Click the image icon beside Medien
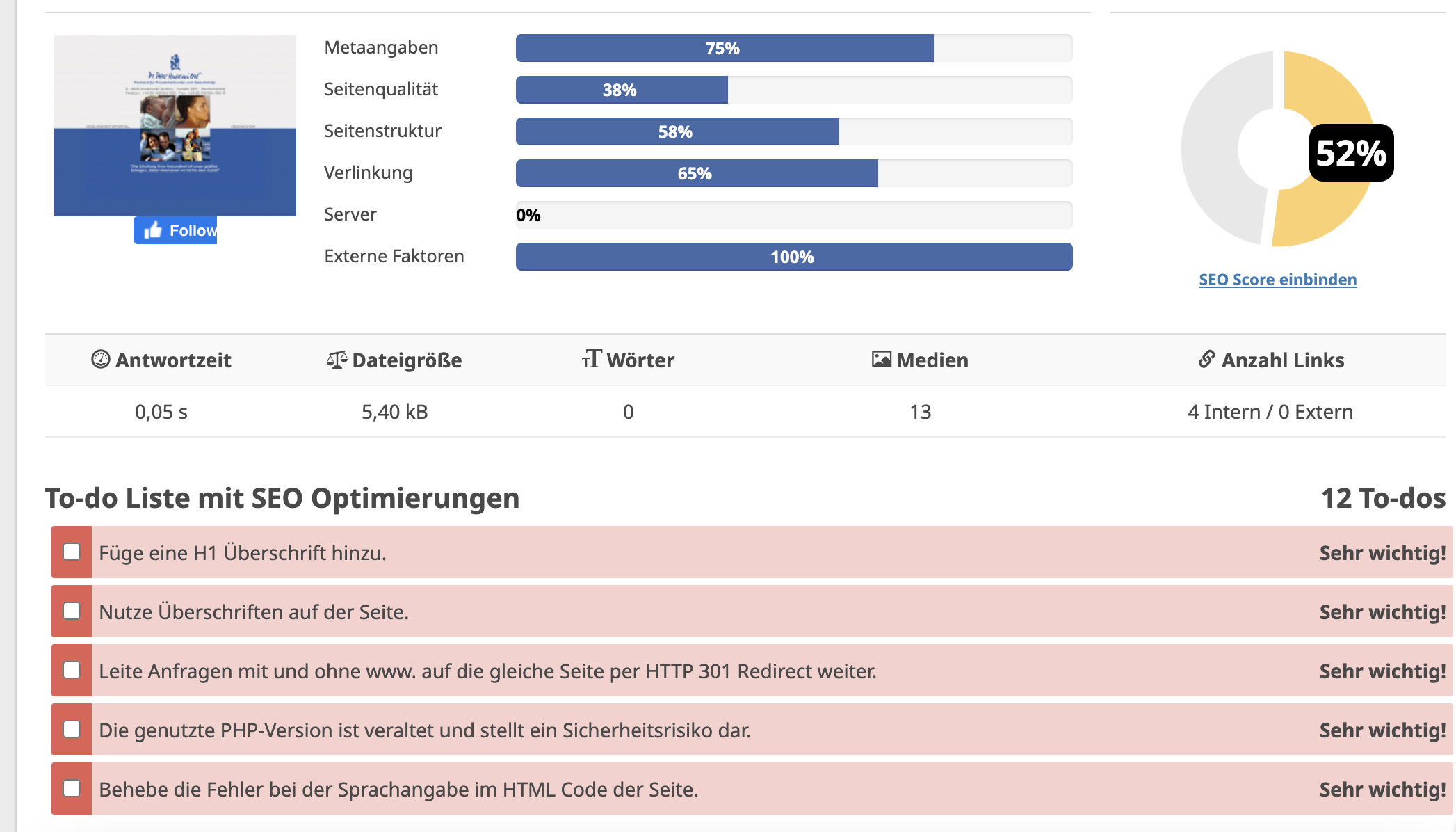This screenshot has width=1456, height=832. click(881, 358)
